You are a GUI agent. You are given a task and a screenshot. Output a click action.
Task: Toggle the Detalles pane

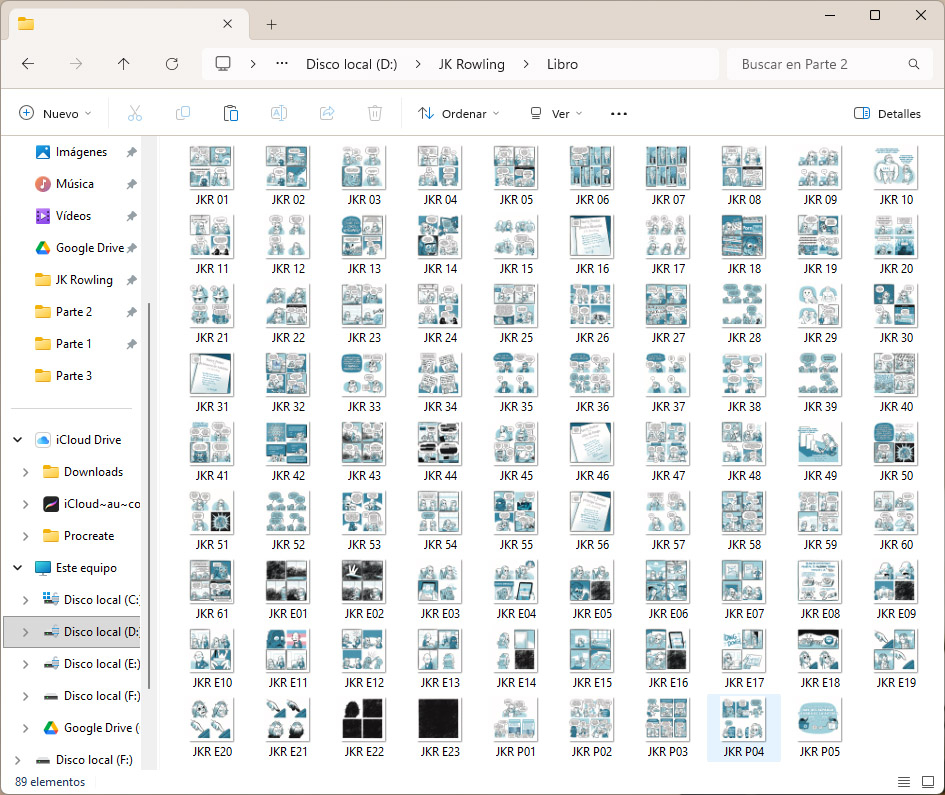click(x=887, y=114)
